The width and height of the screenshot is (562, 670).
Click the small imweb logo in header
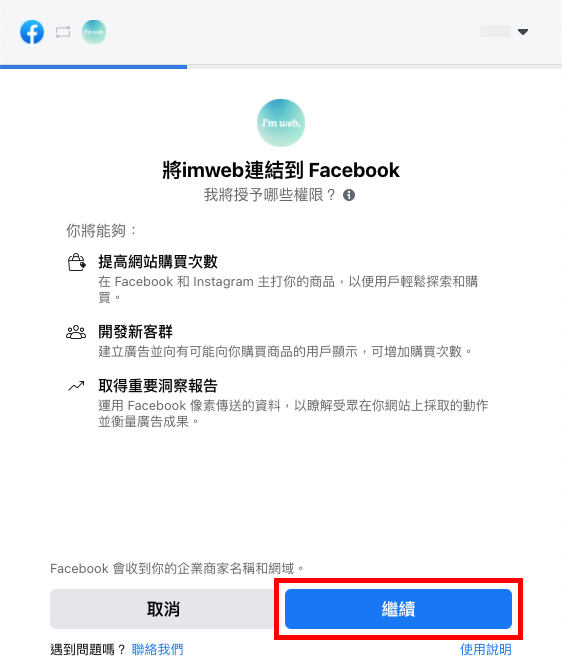pyautogui.click(x=94, y=32)
